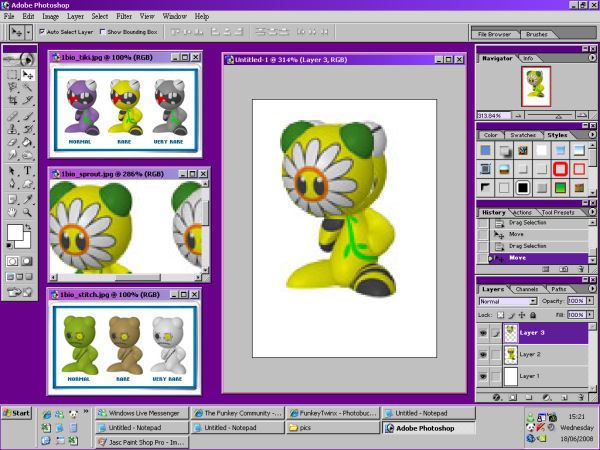Hide Layer 2 using eye icon
The height and width of the screenshot is (450, 600).
coord(483,355)
